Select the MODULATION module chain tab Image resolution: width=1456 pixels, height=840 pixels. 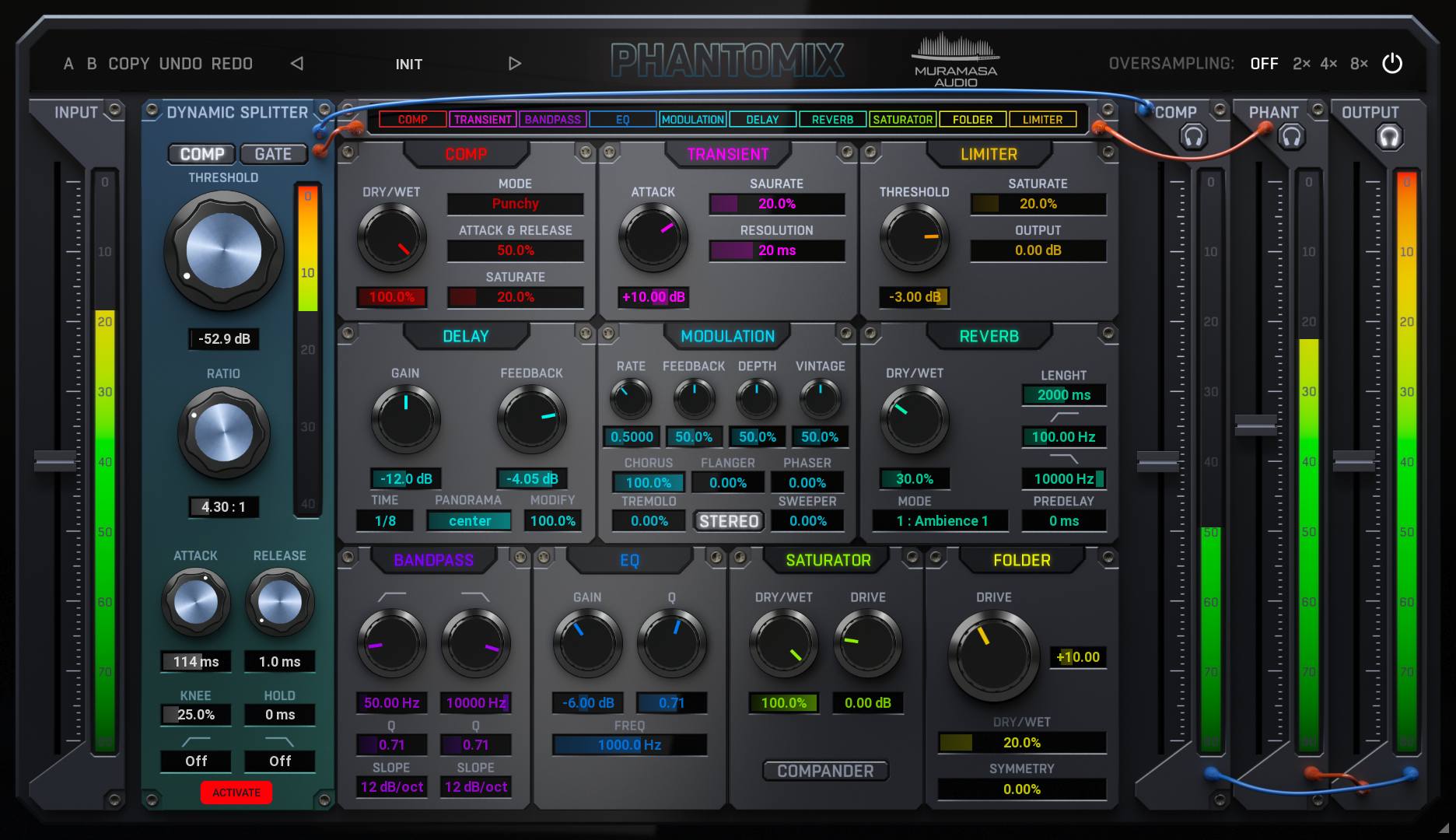coord(693,120)
